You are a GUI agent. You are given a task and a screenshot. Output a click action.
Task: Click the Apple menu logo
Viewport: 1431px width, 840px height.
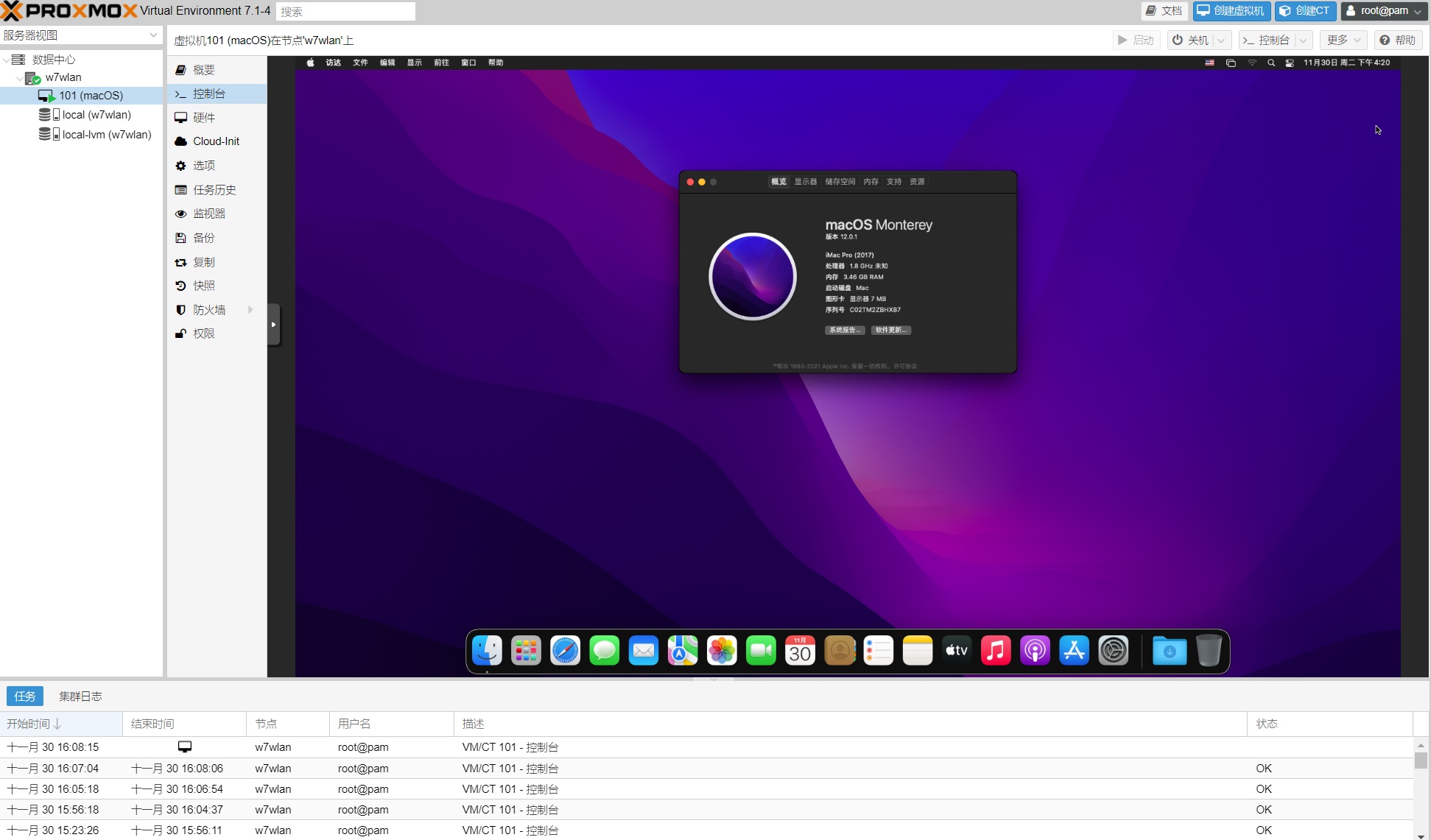pos(310,63)
